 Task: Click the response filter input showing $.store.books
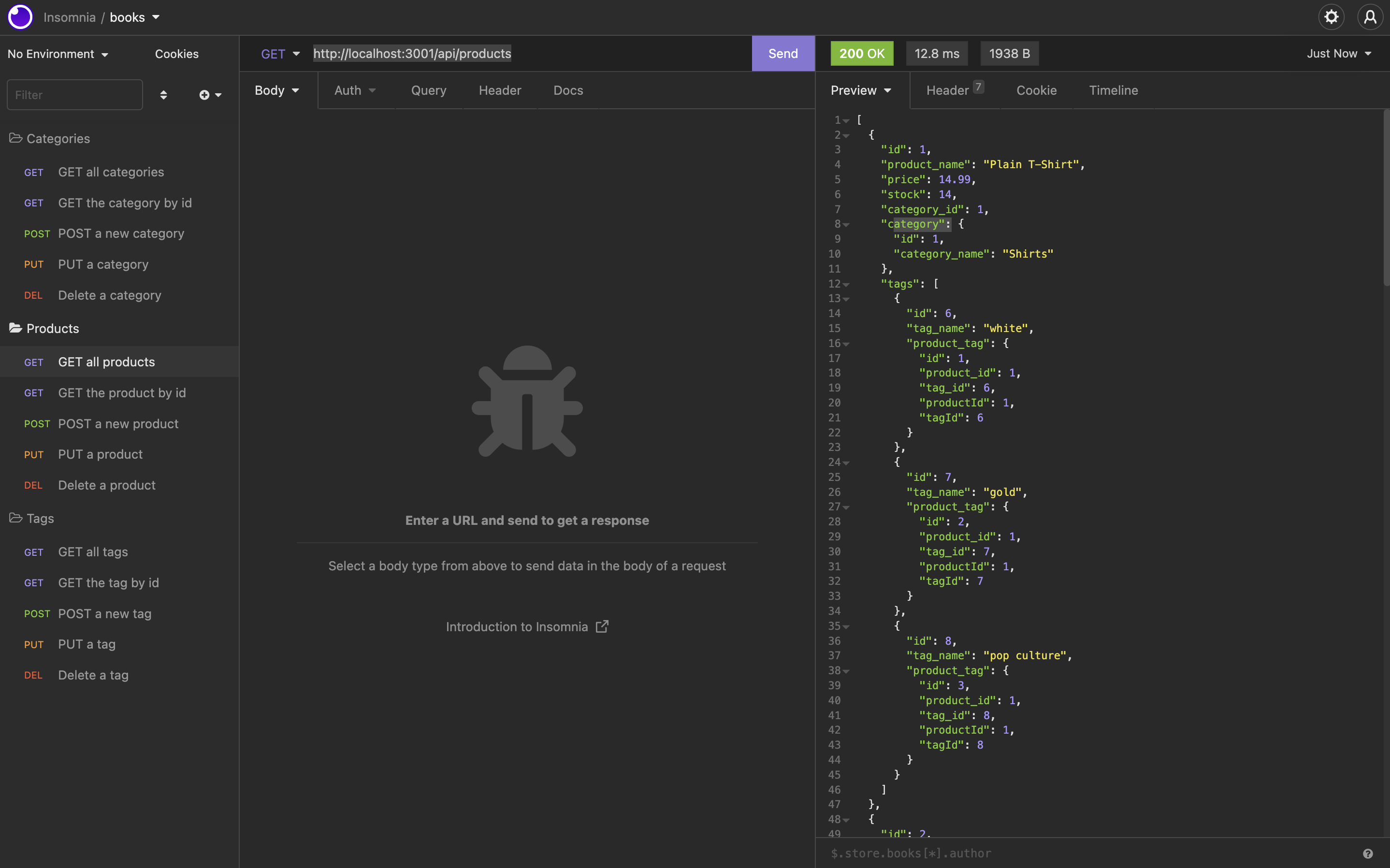[912, 854]
